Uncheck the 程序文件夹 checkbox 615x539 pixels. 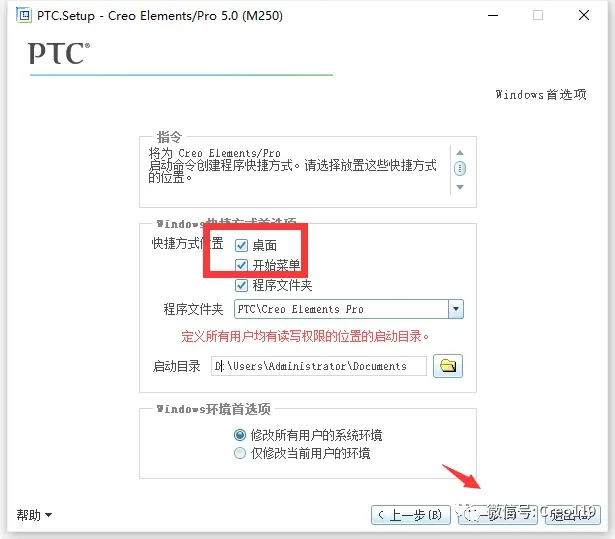[241, 285]
